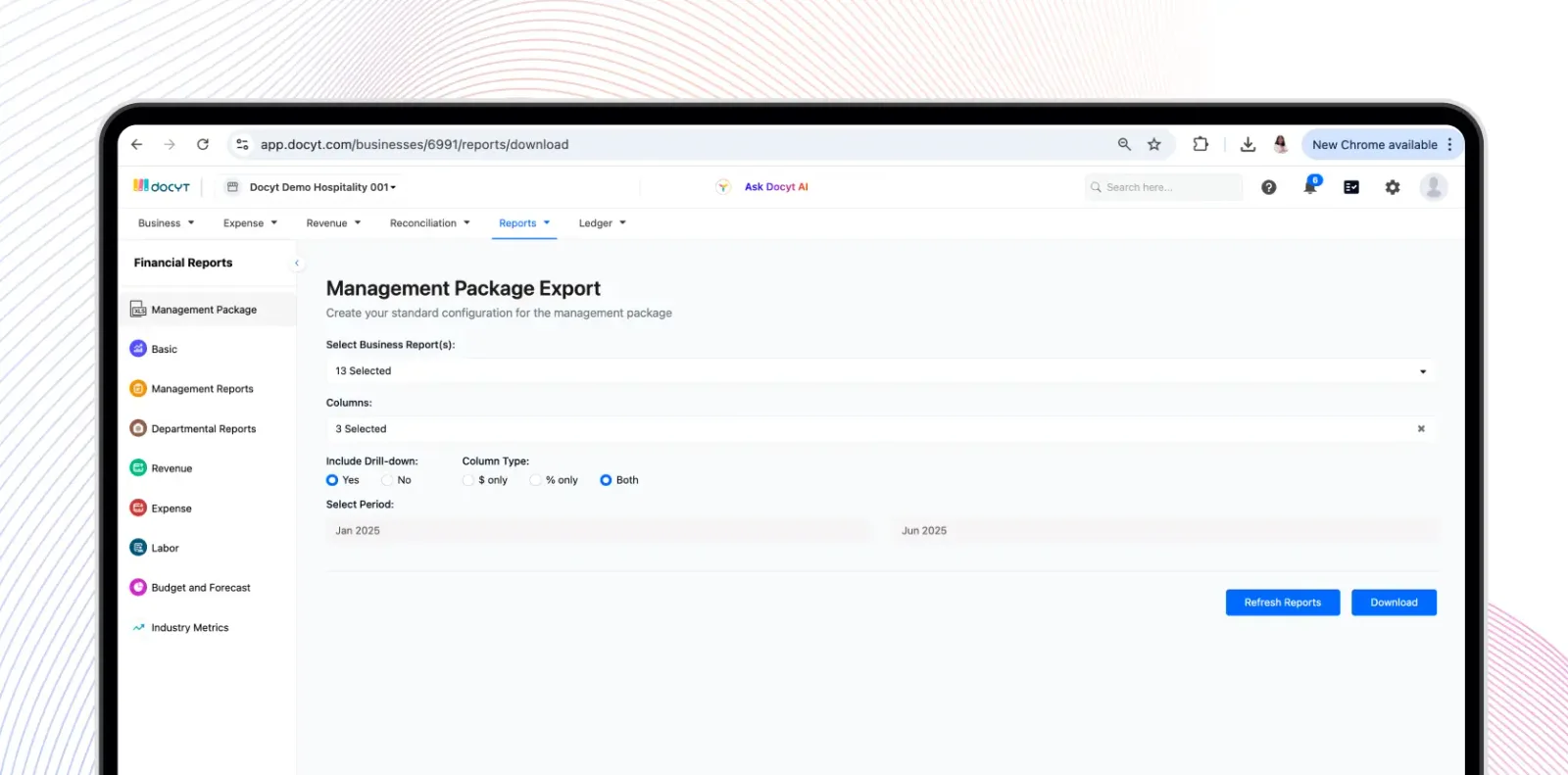Open the Chrome profile avatar
The image size is (1568, 775).
(1281, 144)
